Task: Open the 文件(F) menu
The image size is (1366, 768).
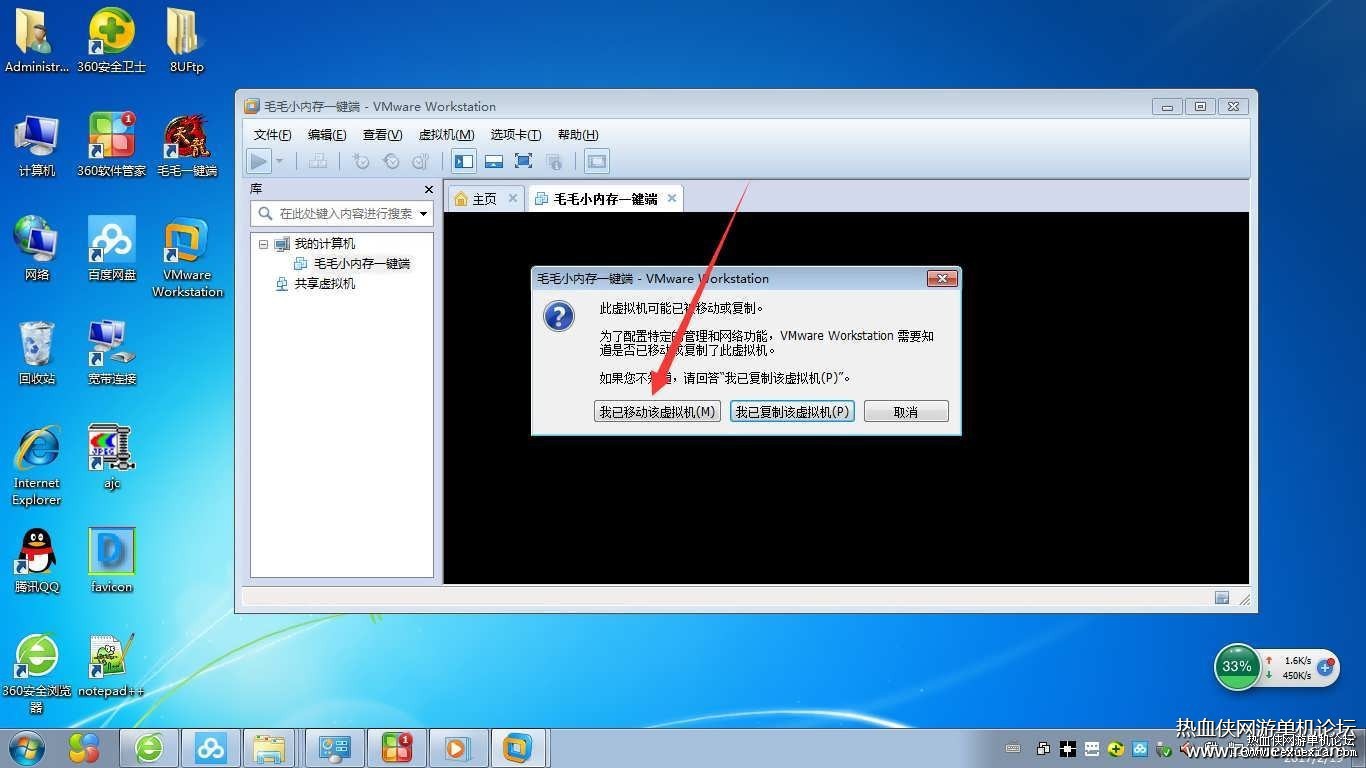Action: (272, 135)
